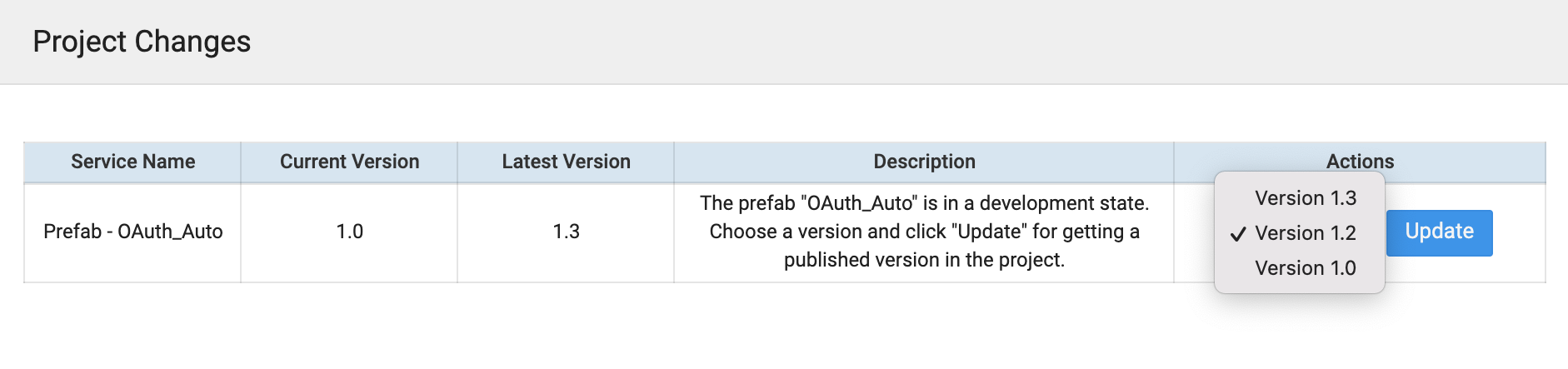Click the Service Name column header
Image resolution: width=1568 pixels, height=369 pixels.
[x=132, y=162]
